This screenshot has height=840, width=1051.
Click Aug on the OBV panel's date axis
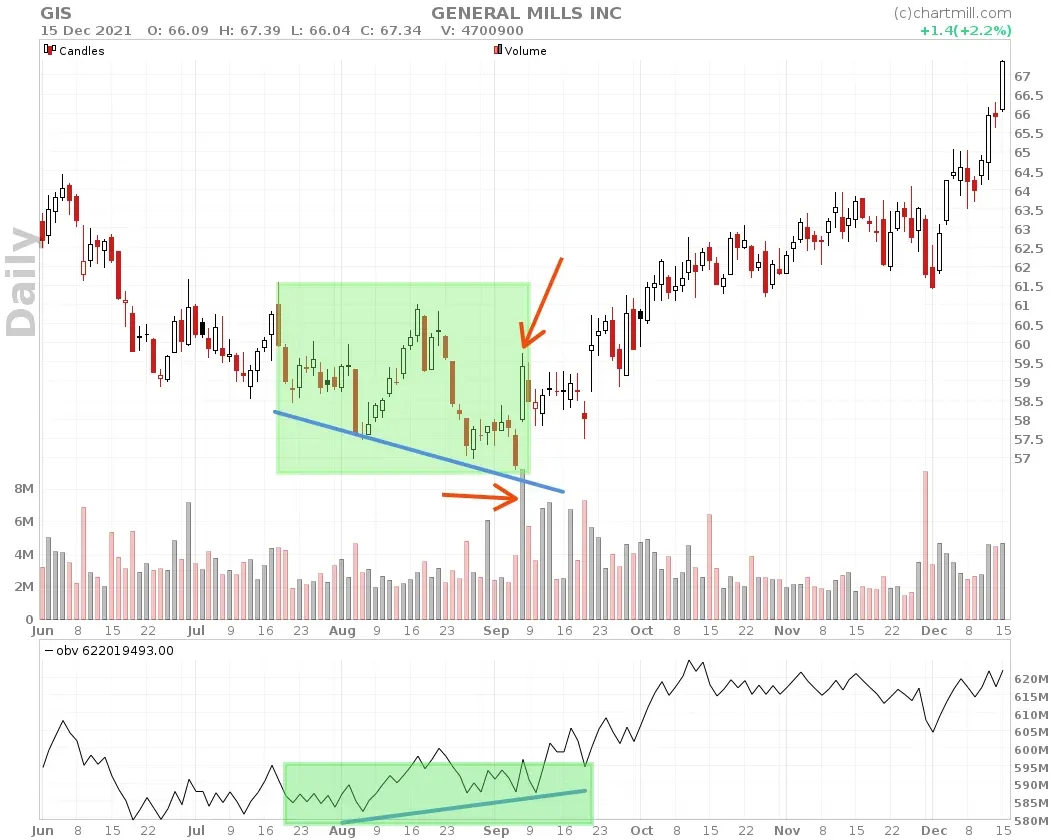342,831
